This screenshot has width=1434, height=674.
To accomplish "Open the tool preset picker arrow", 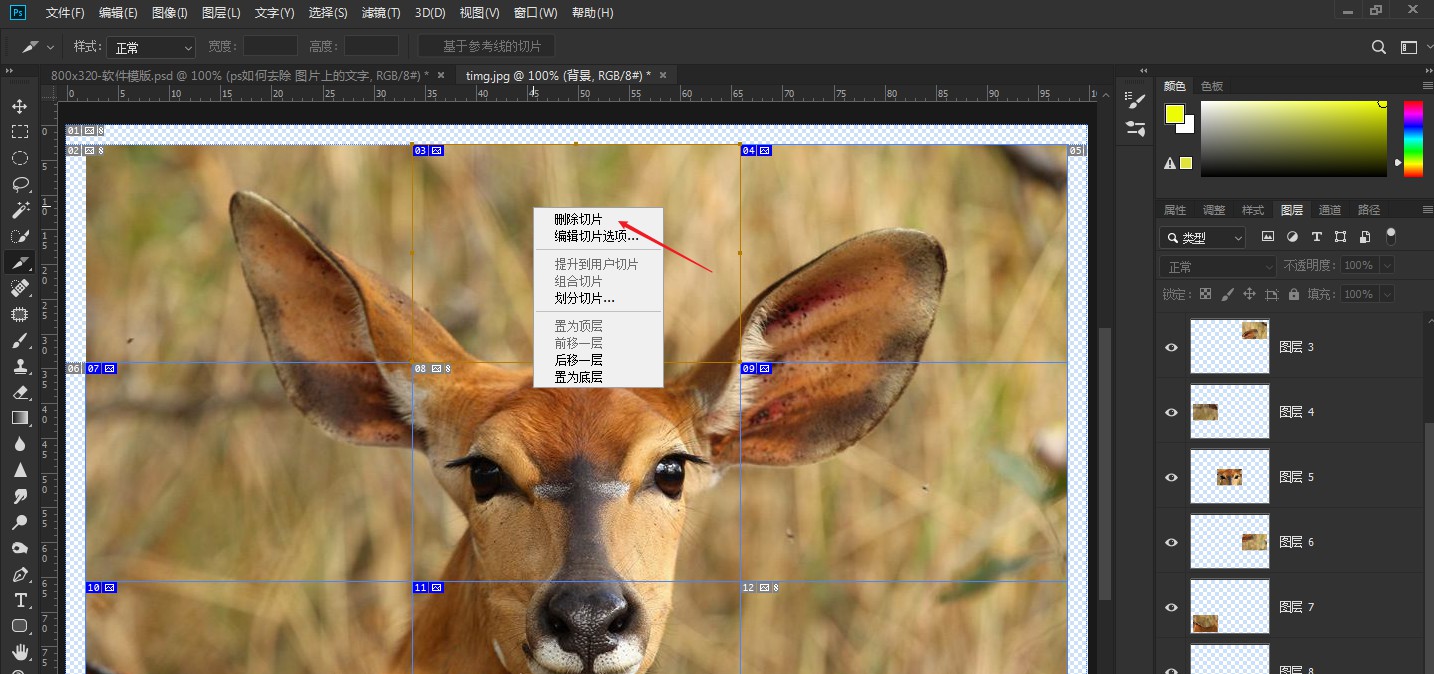I will (x=50, y=47).
